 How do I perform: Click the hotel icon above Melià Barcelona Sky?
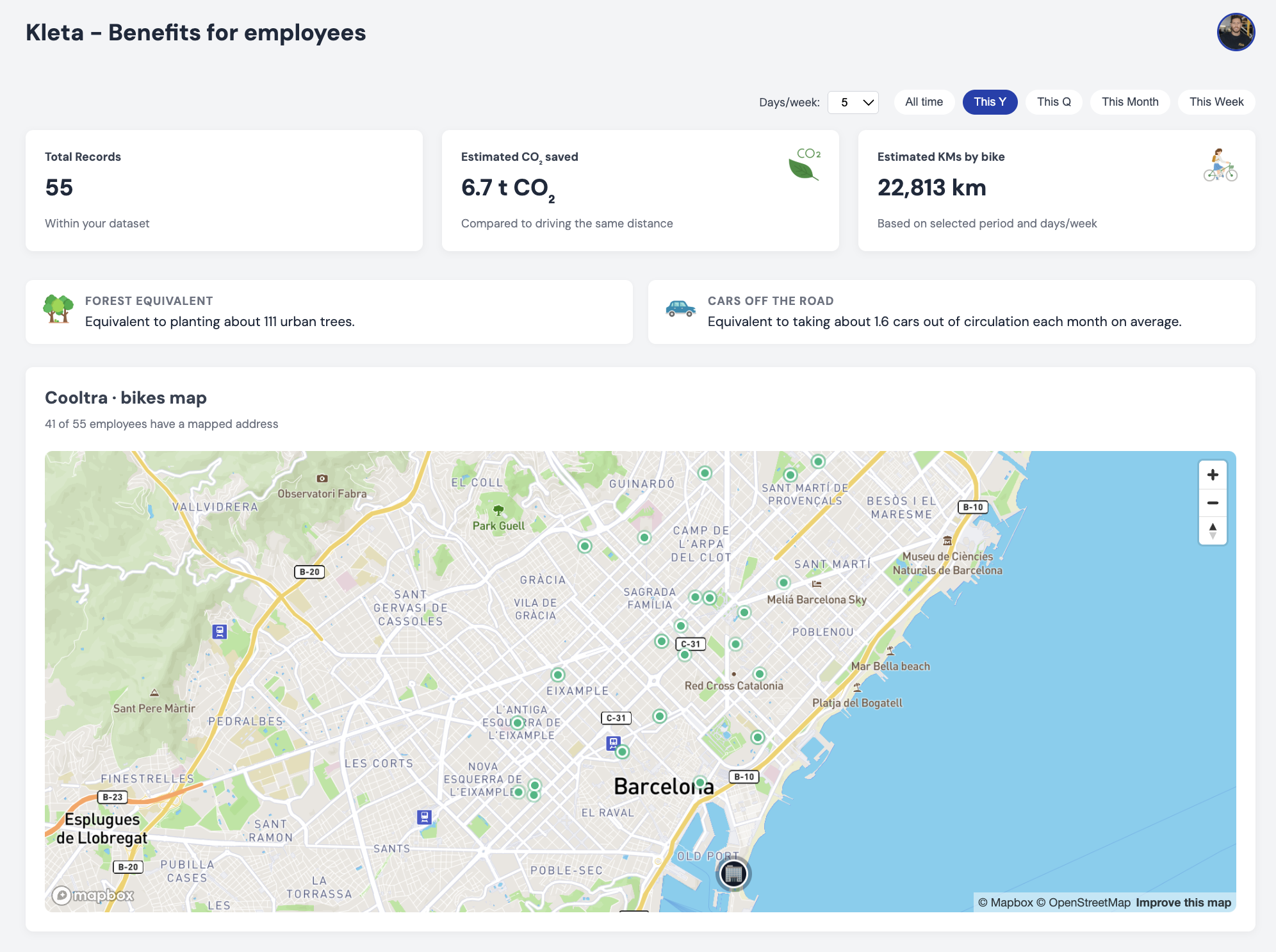(x=817, y=584)
